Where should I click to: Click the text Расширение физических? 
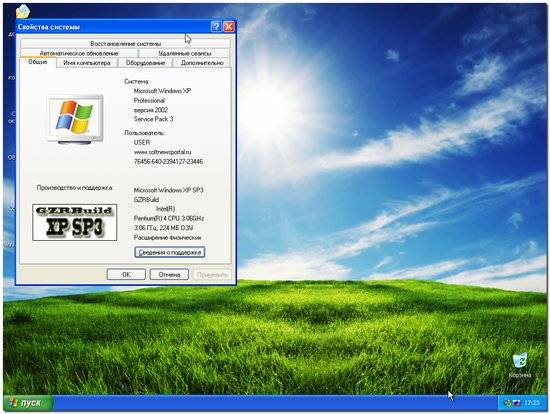coord(168,238)
